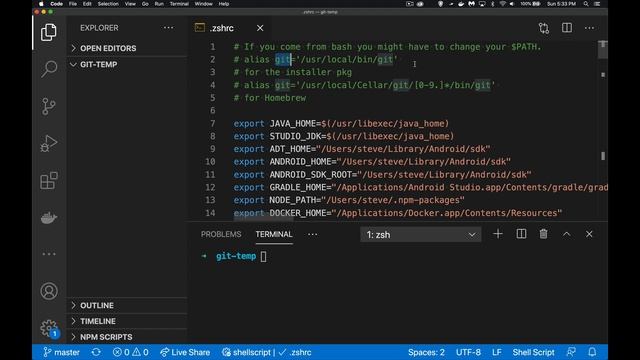Open the Extensions view
This screenshot has height=360, width=640.
49,180
